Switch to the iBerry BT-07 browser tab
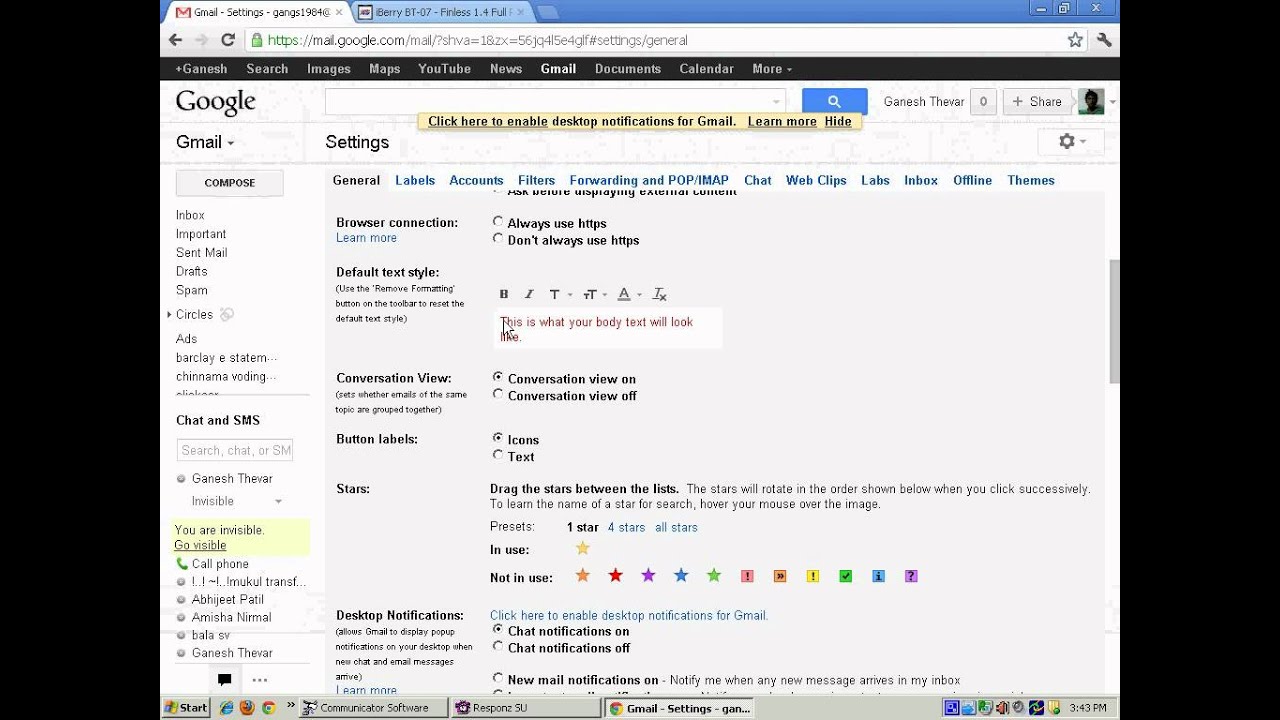 coord(442,12)
